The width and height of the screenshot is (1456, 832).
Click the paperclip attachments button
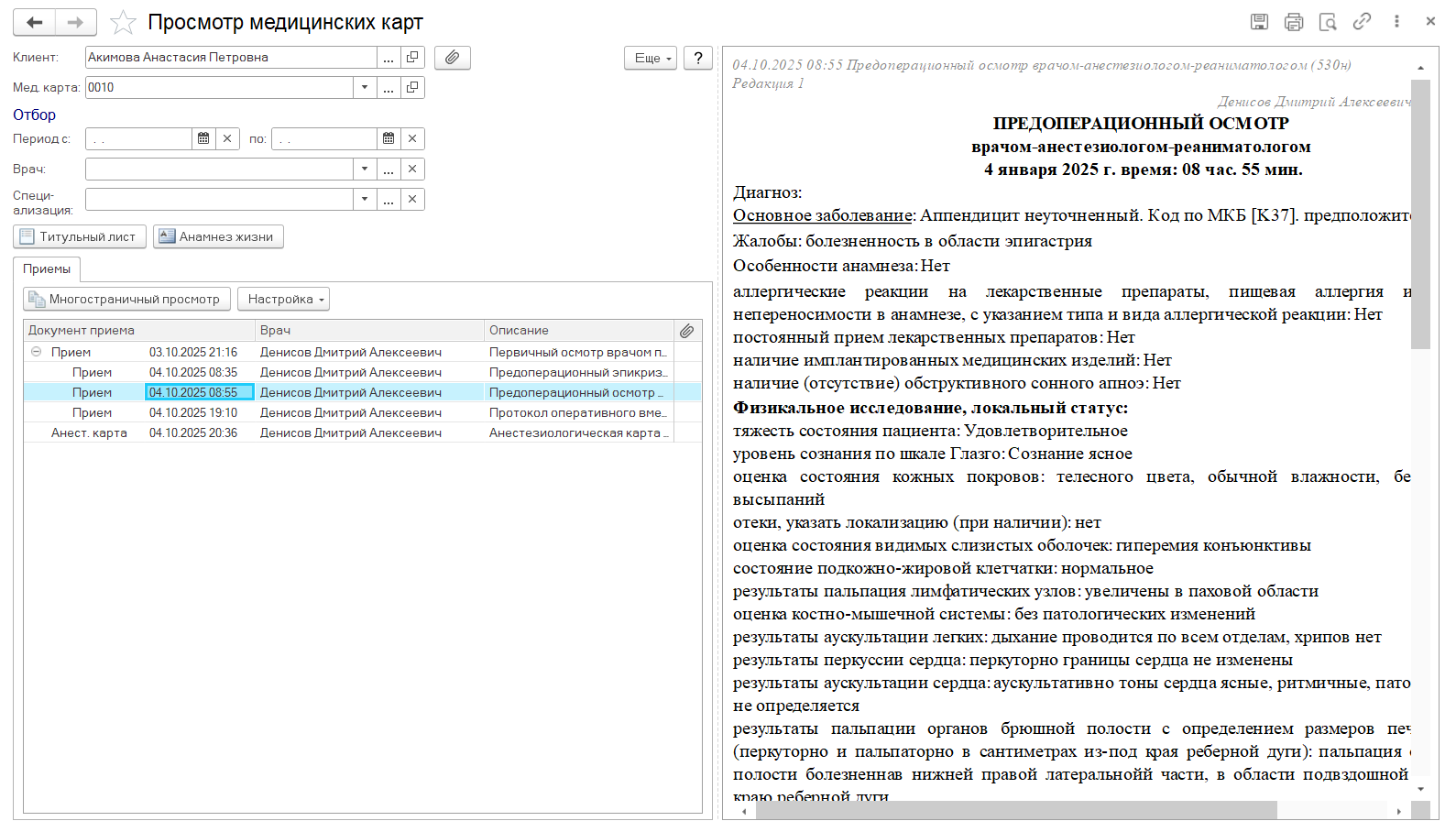(x=453, y=58)
